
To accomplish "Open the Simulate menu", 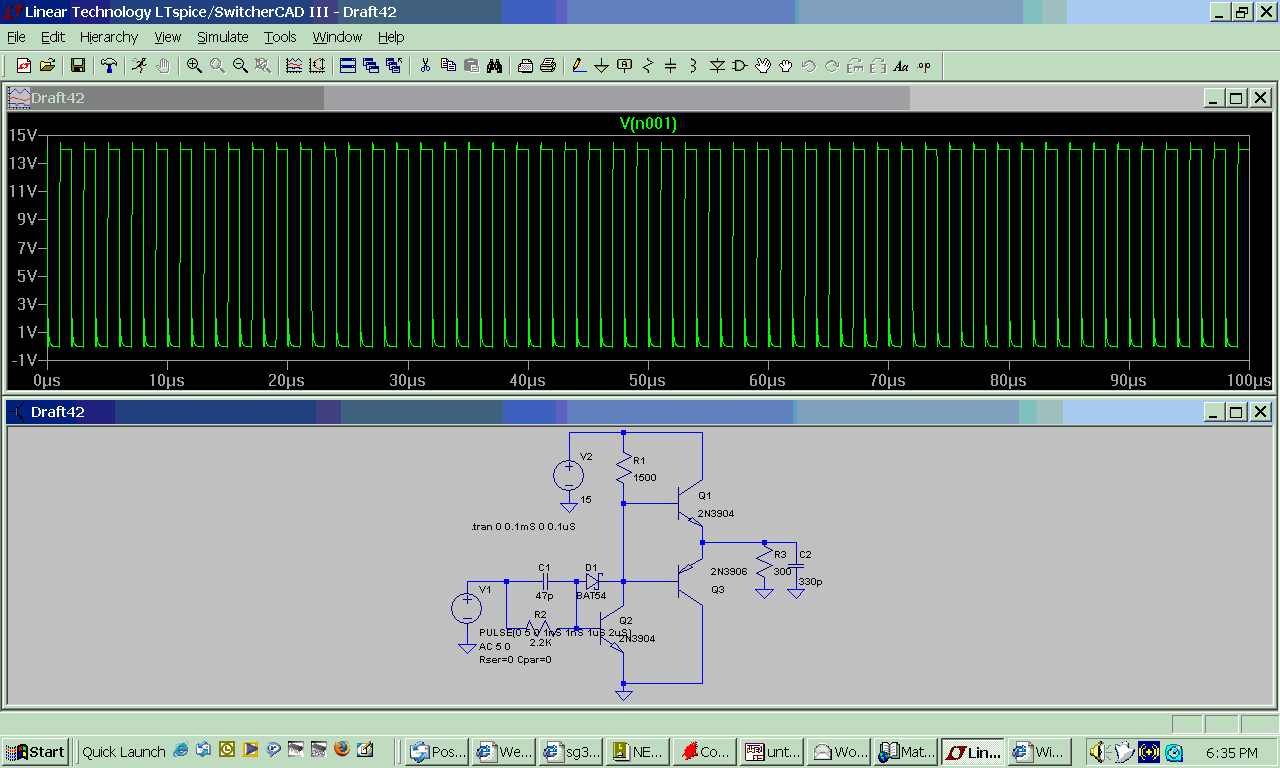I will point(222,37).
